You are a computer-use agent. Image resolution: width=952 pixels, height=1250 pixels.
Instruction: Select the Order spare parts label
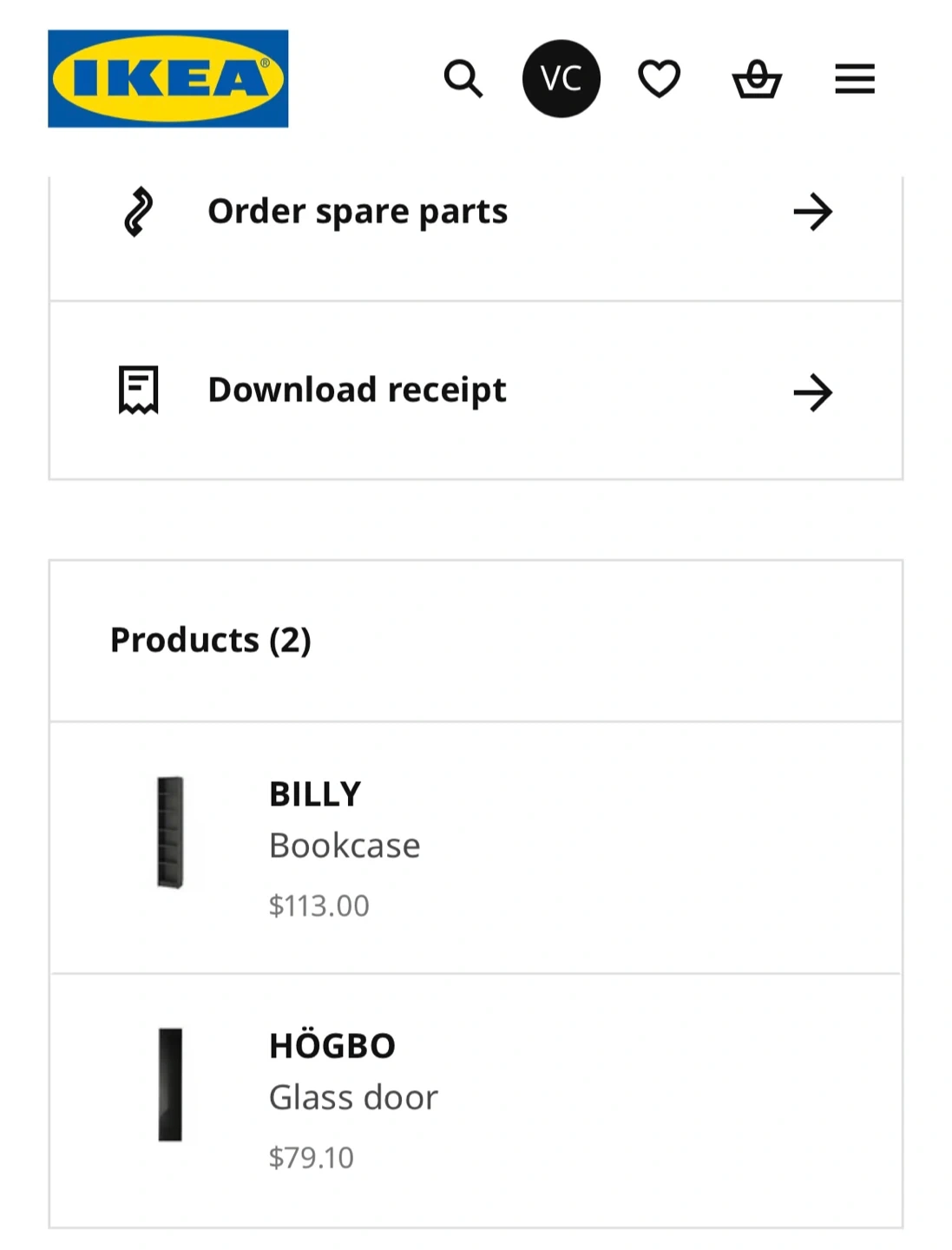click(x=358, y=212)
